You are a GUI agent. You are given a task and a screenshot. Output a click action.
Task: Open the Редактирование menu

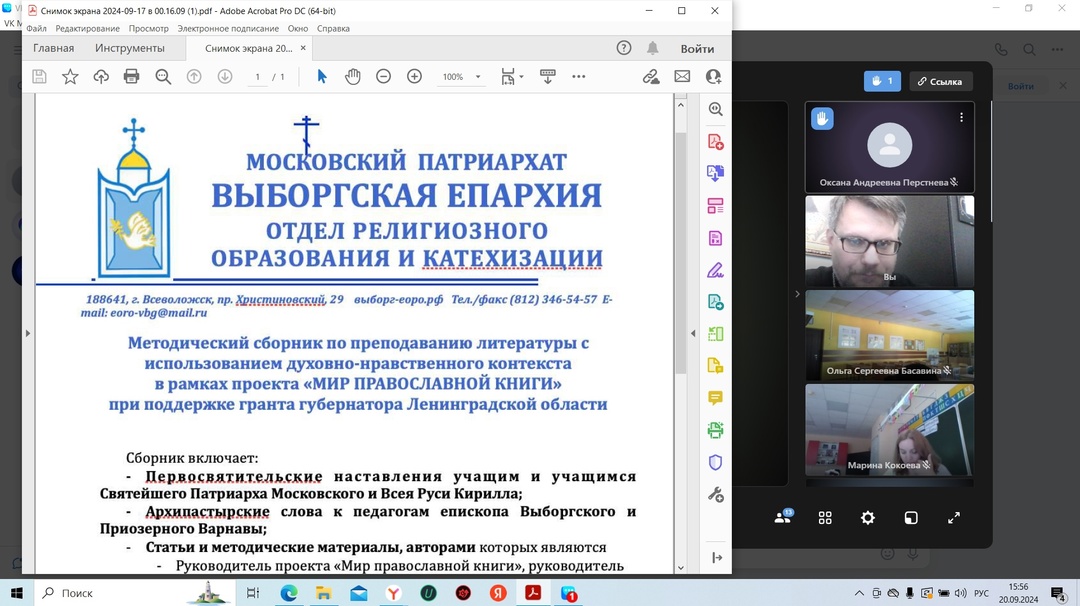87,28
